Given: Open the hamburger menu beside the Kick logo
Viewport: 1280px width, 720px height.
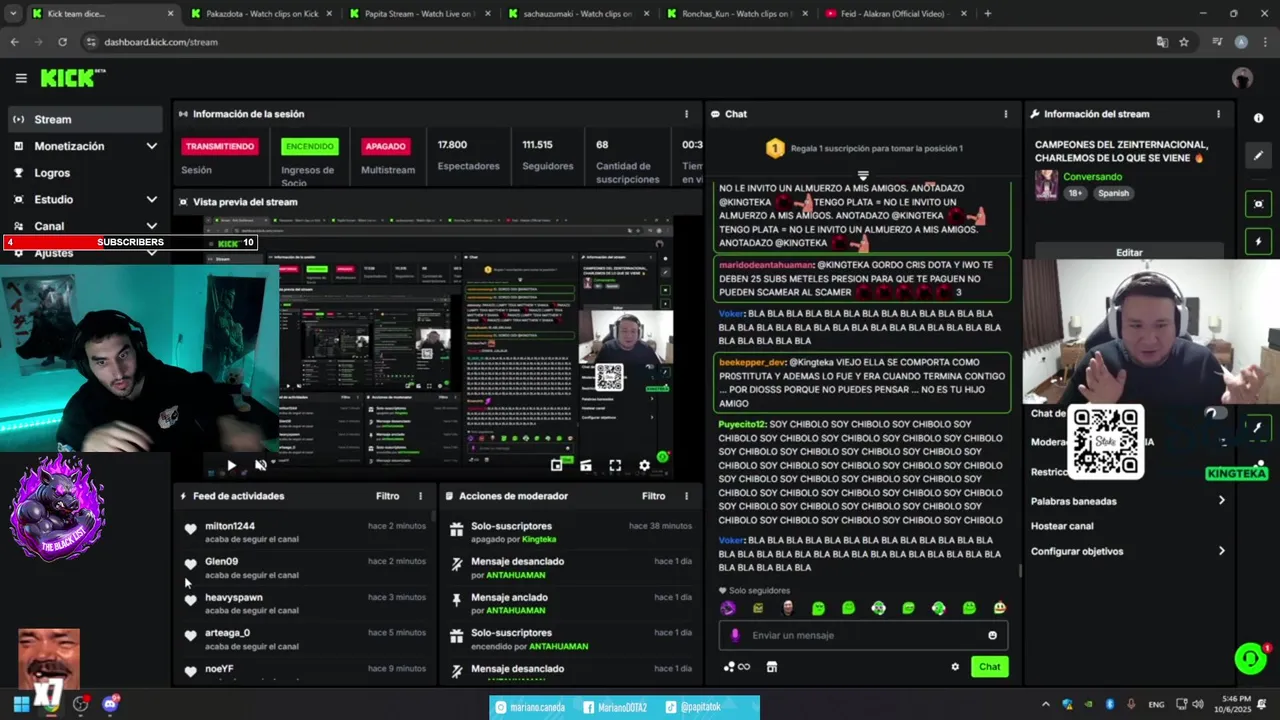Looking at the screenshot, I should point(21,78).
